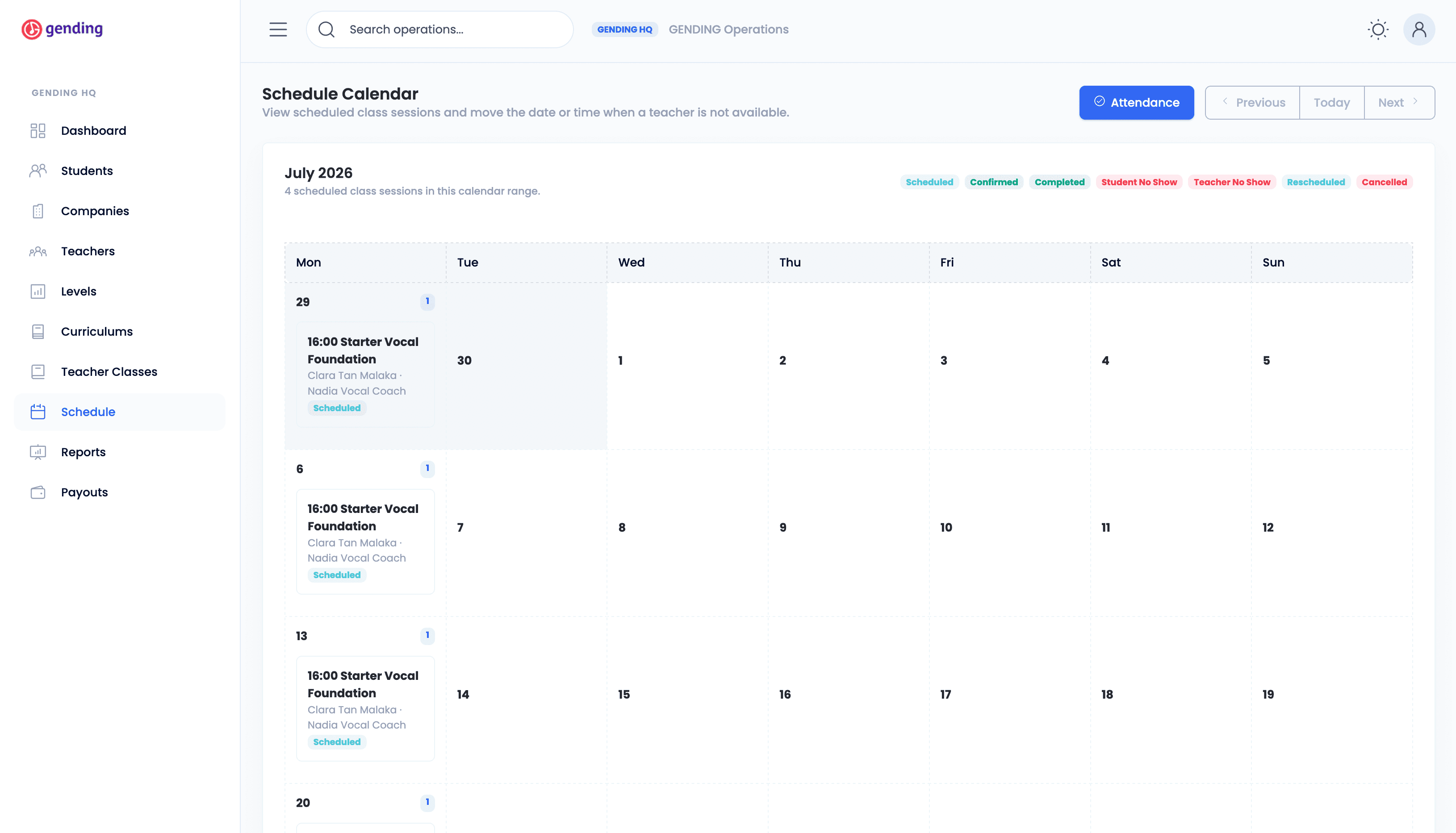Click the Students people icon
The image size is (1456, 833).
click(x=38, y=171)
